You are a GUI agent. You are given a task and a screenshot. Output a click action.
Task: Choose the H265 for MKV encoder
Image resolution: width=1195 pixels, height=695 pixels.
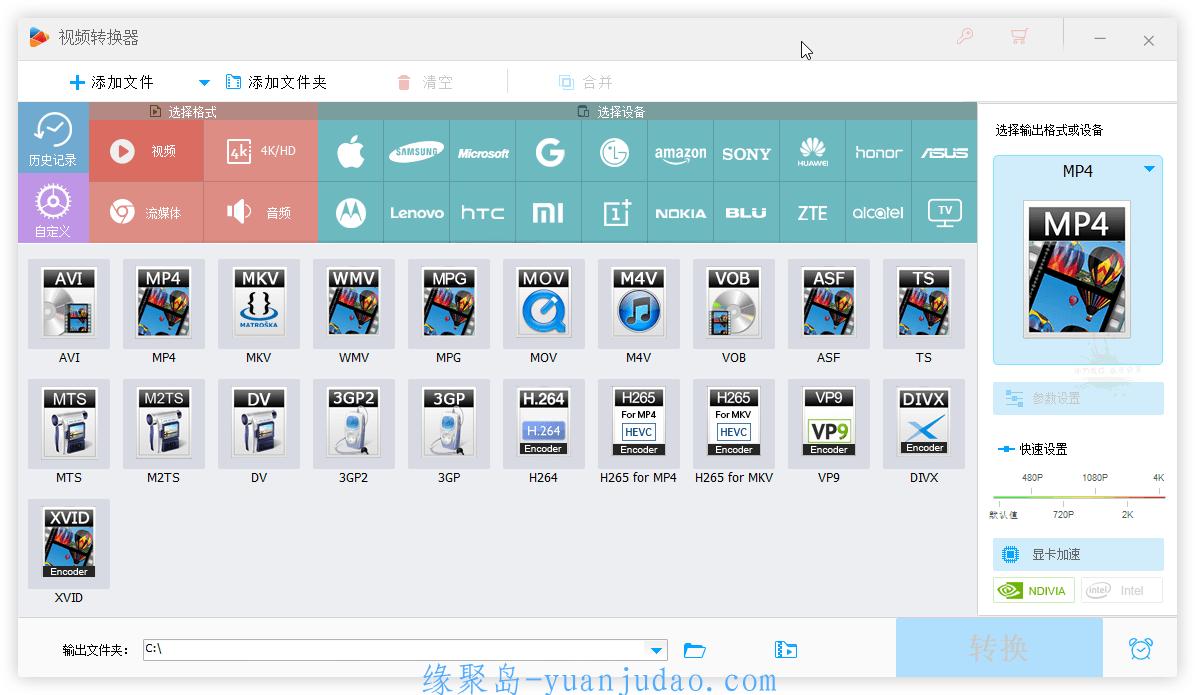tap(734, 424)
